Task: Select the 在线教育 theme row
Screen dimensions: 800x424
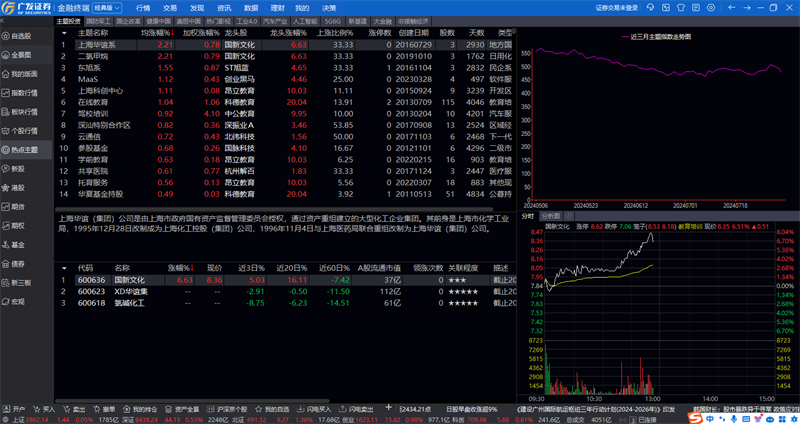Action: 286,102
